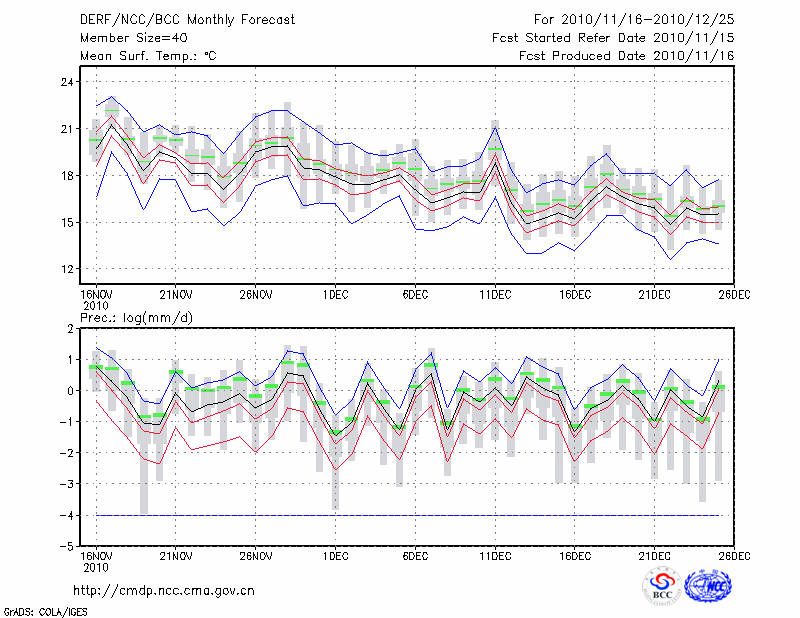Click 11DEC on the temperature chart axis

coord(495,295)
